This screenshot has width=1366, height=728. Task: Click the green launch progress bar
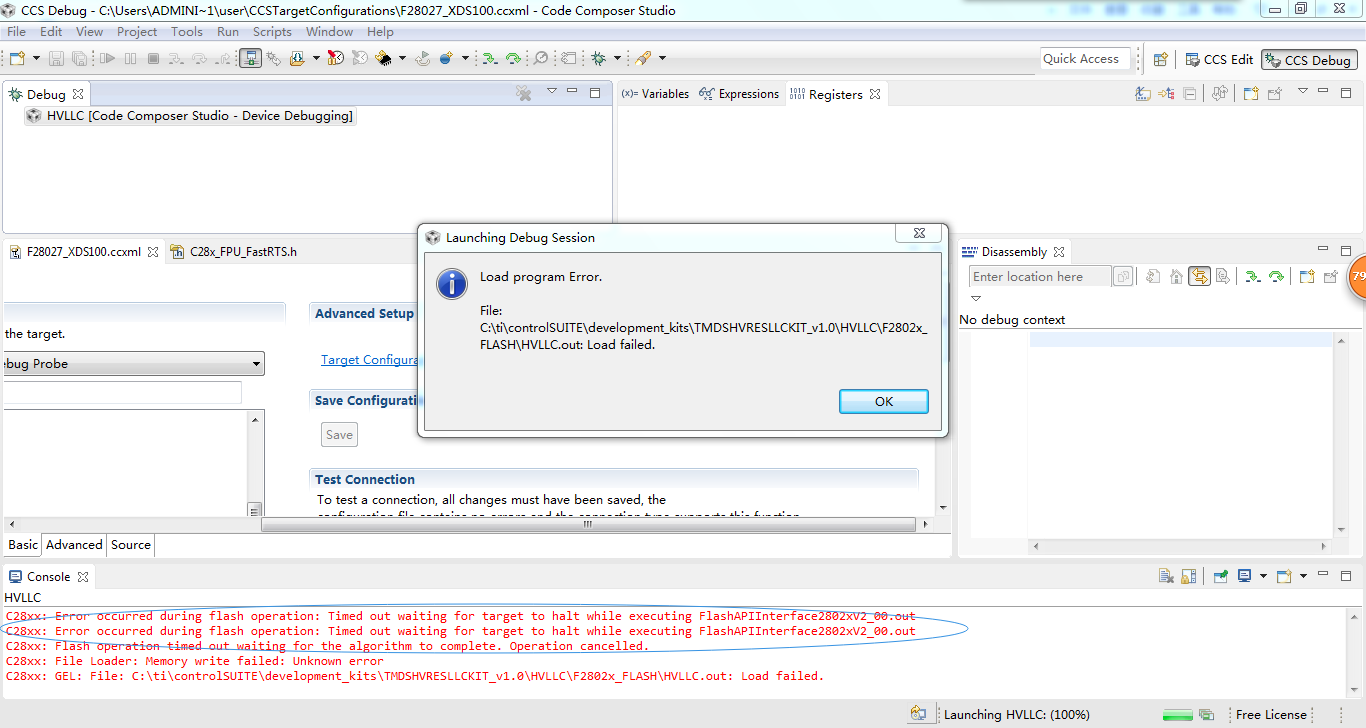(1178, 715)
